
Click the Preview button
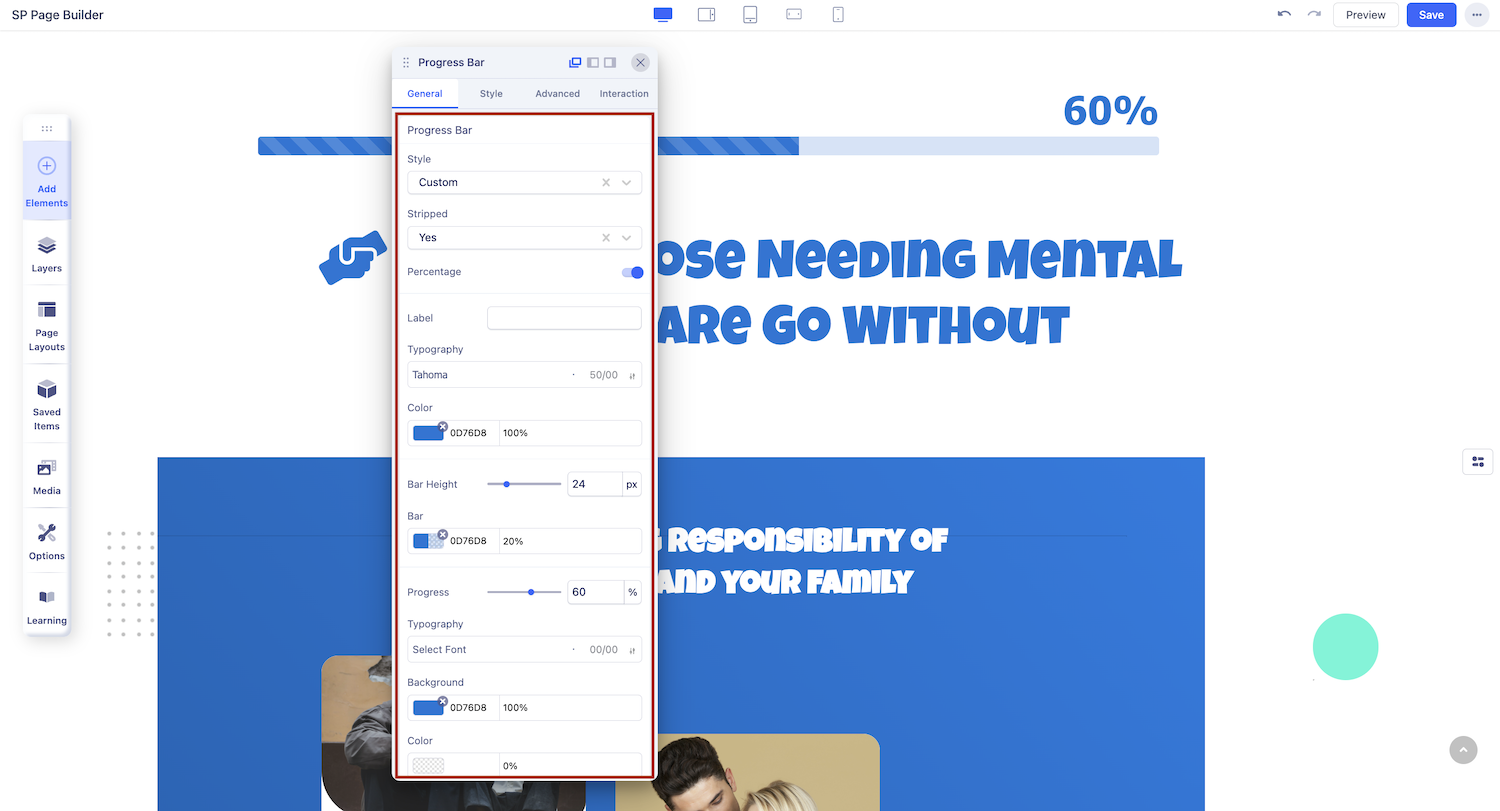(x=1365, y=15)
